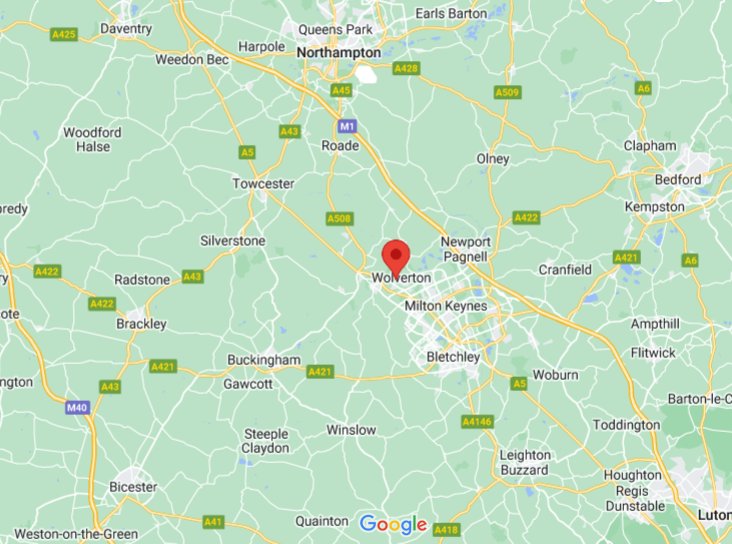Click the M1 motorway shield
Viewport: 732px width, 544px height.
click(347, 126)
